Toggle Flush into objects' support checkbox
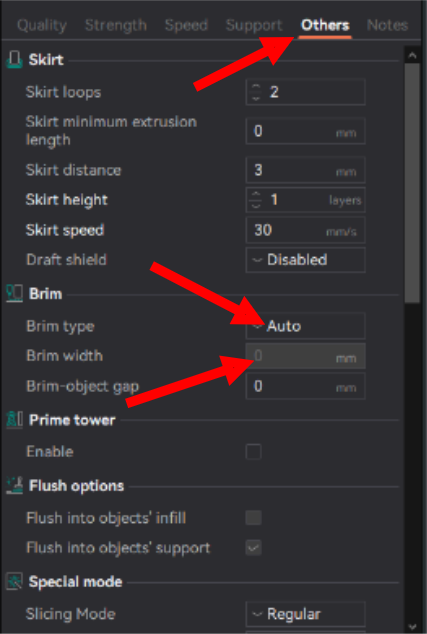427x634 pixels. click(x=254, y=548)
